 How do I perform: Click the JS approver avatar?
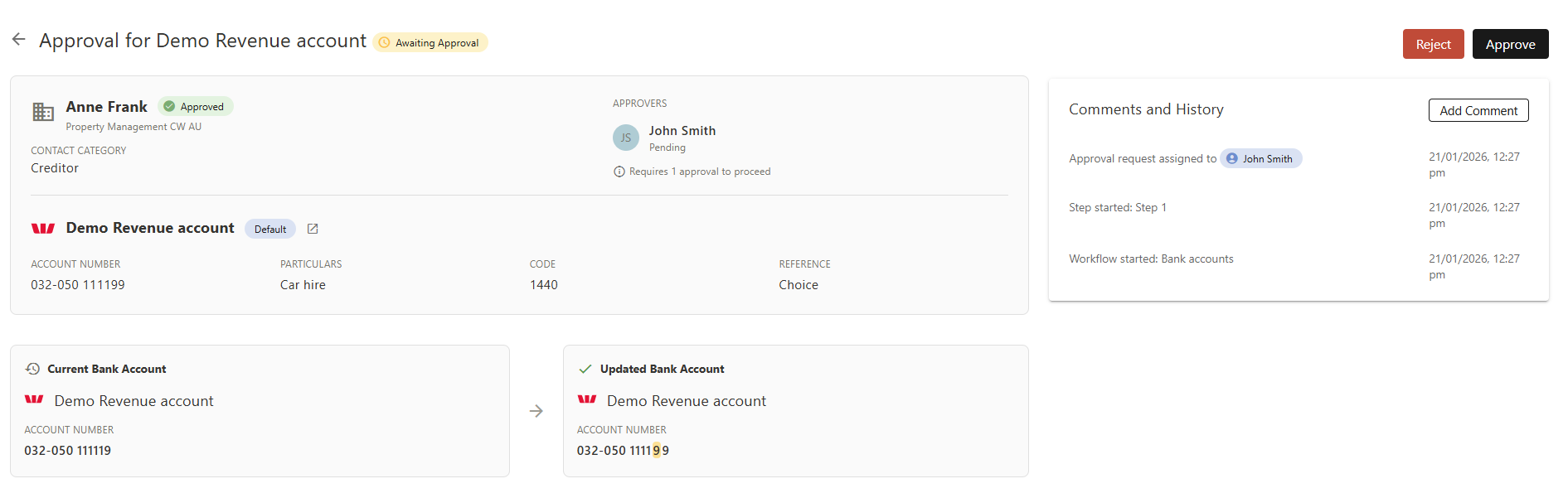click(625, 138)
